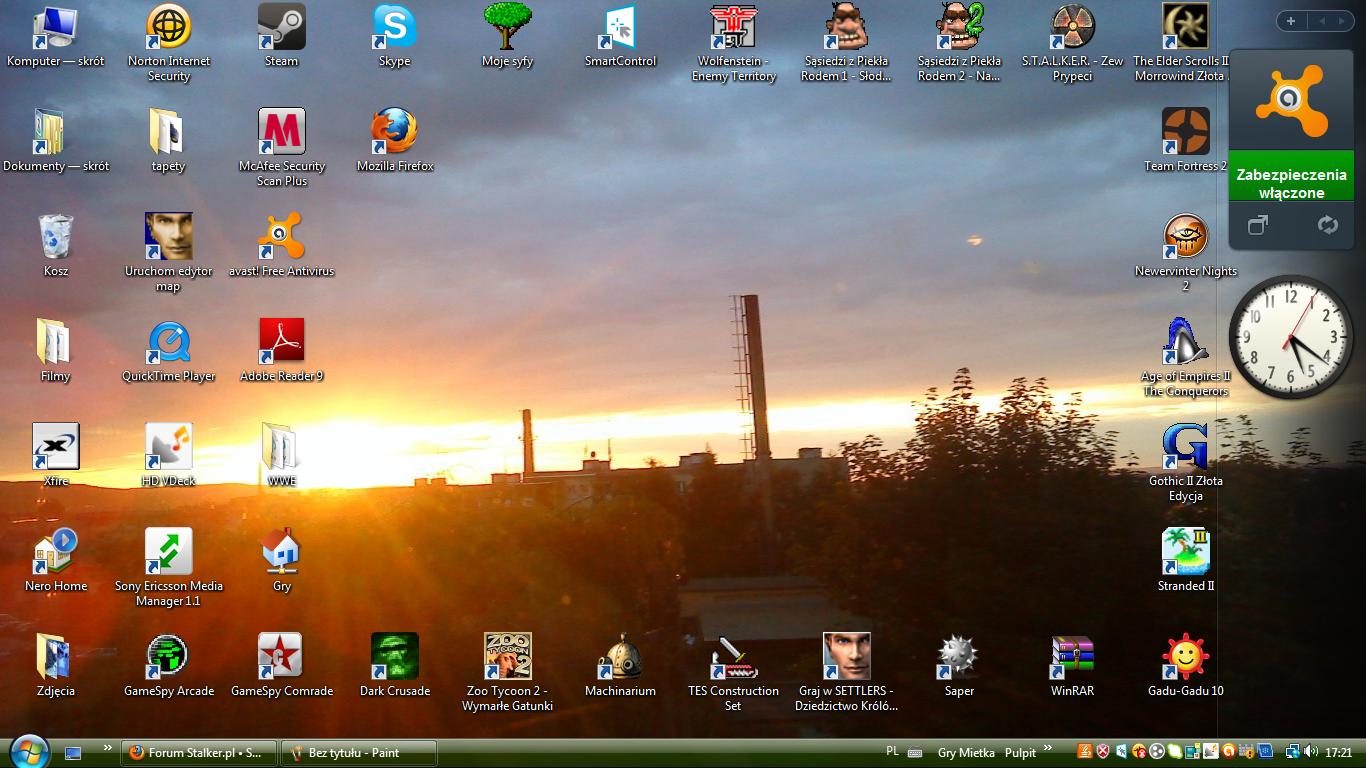
Task: Add a gadget with the sidebar plus button
Action: (1291, 21)
